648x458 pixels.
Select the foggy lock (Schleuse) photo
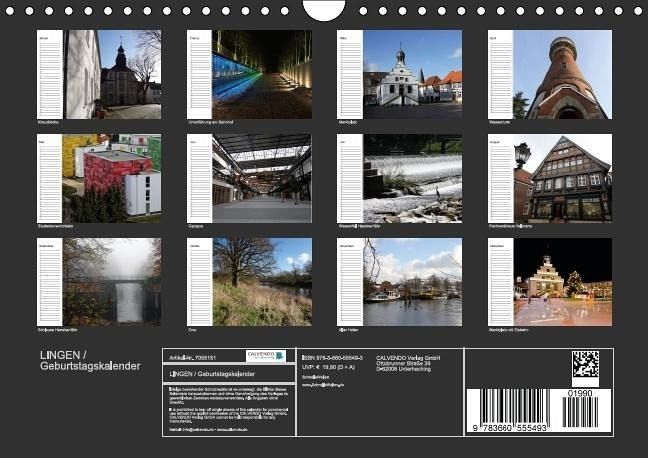pyautogui.click(x=113, y=281)
